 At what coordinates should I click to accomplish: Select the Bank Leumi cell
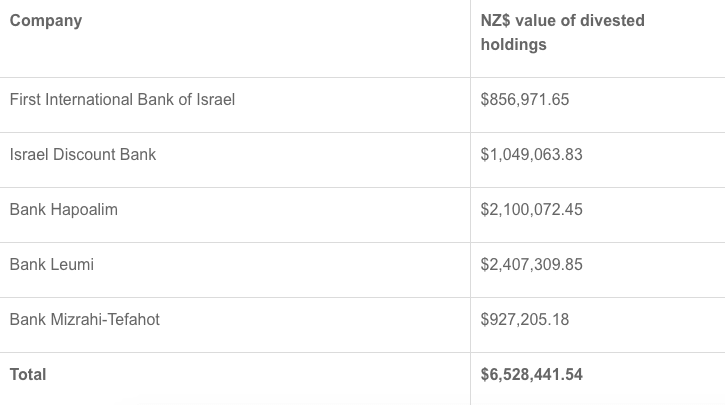(51, 265)
